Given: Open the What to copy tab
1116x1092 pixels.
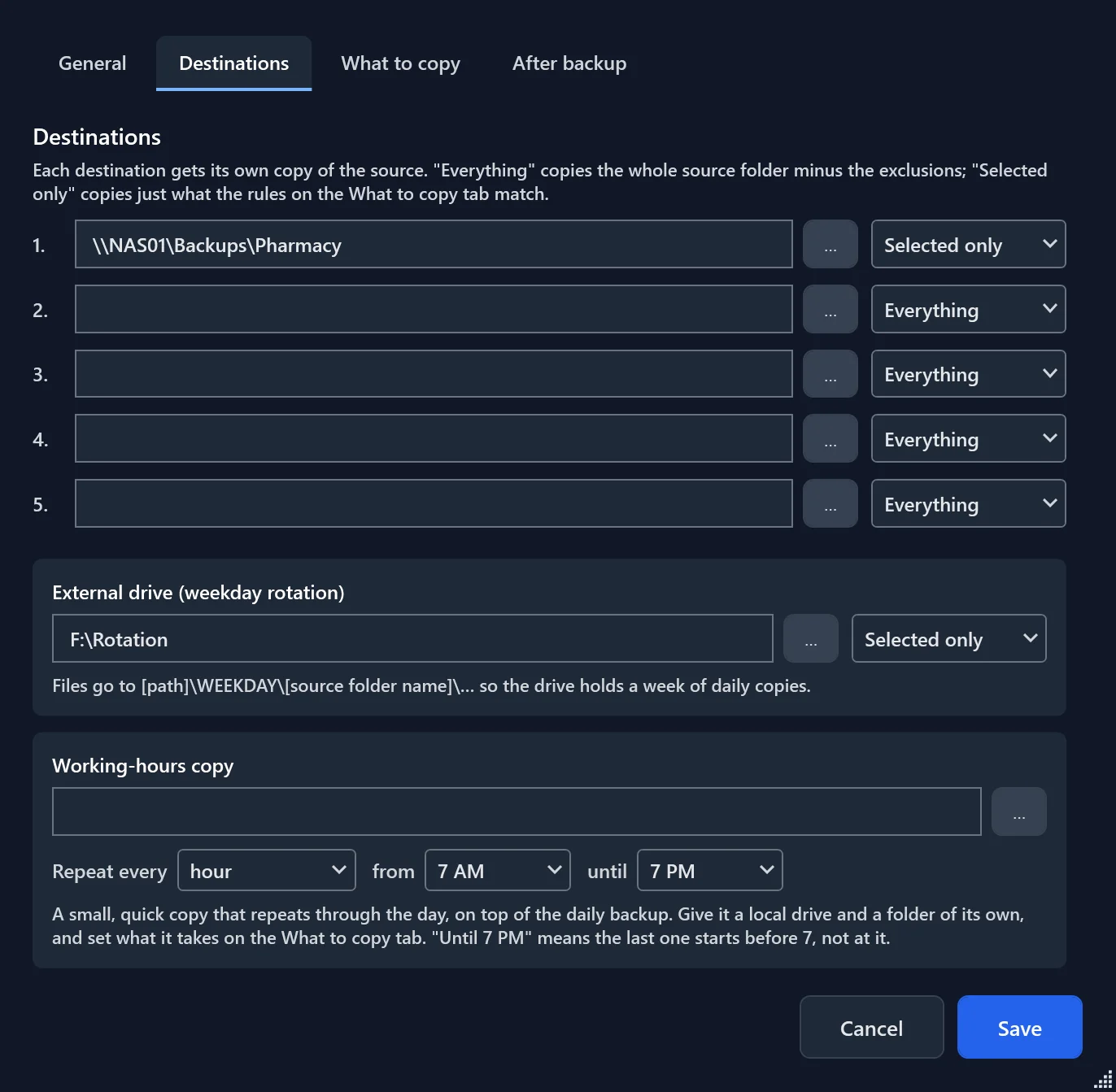Looking at the screenshot, I should 400,63.
